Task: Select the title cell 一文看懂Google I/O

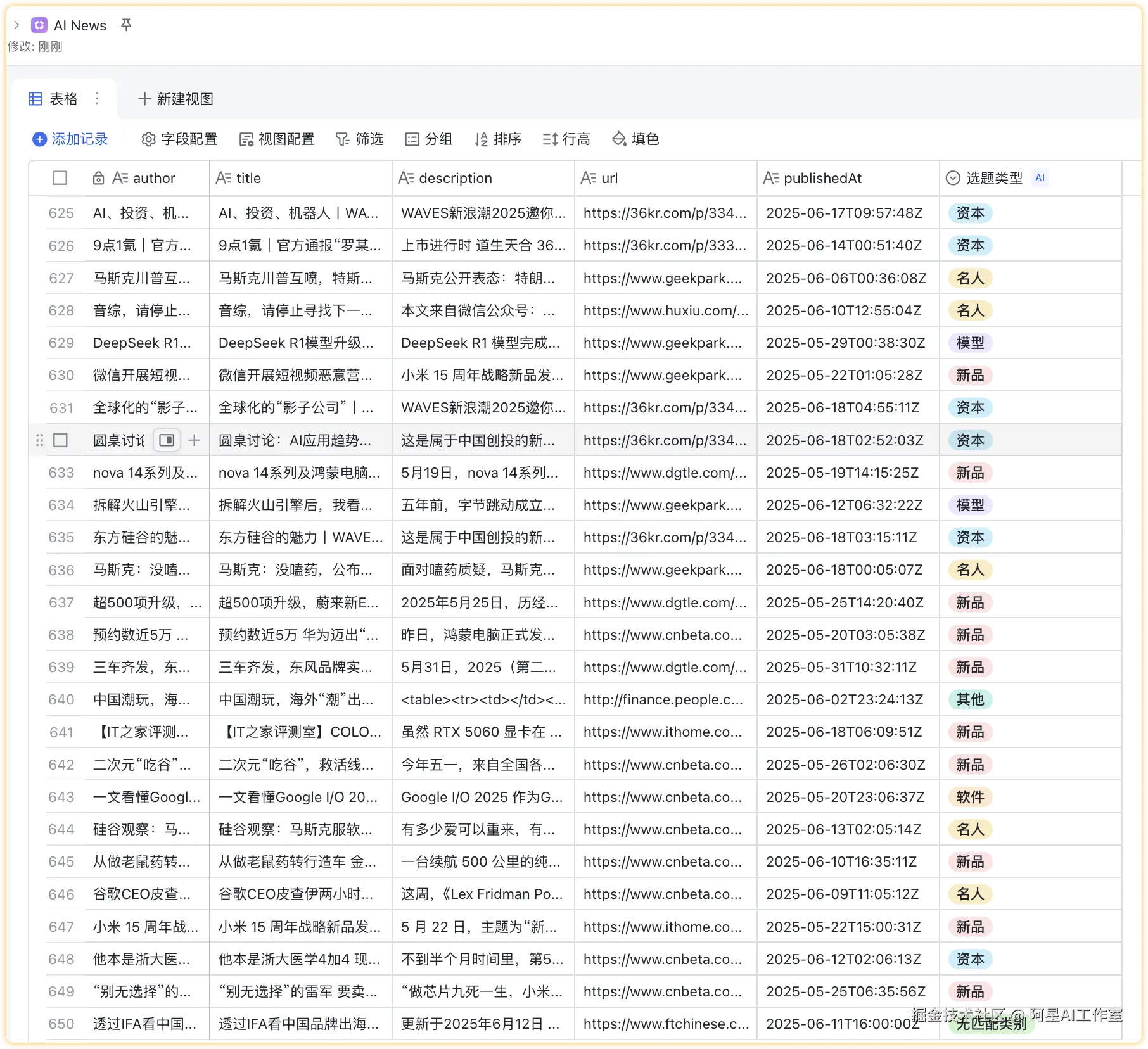Action: (301, 797)
